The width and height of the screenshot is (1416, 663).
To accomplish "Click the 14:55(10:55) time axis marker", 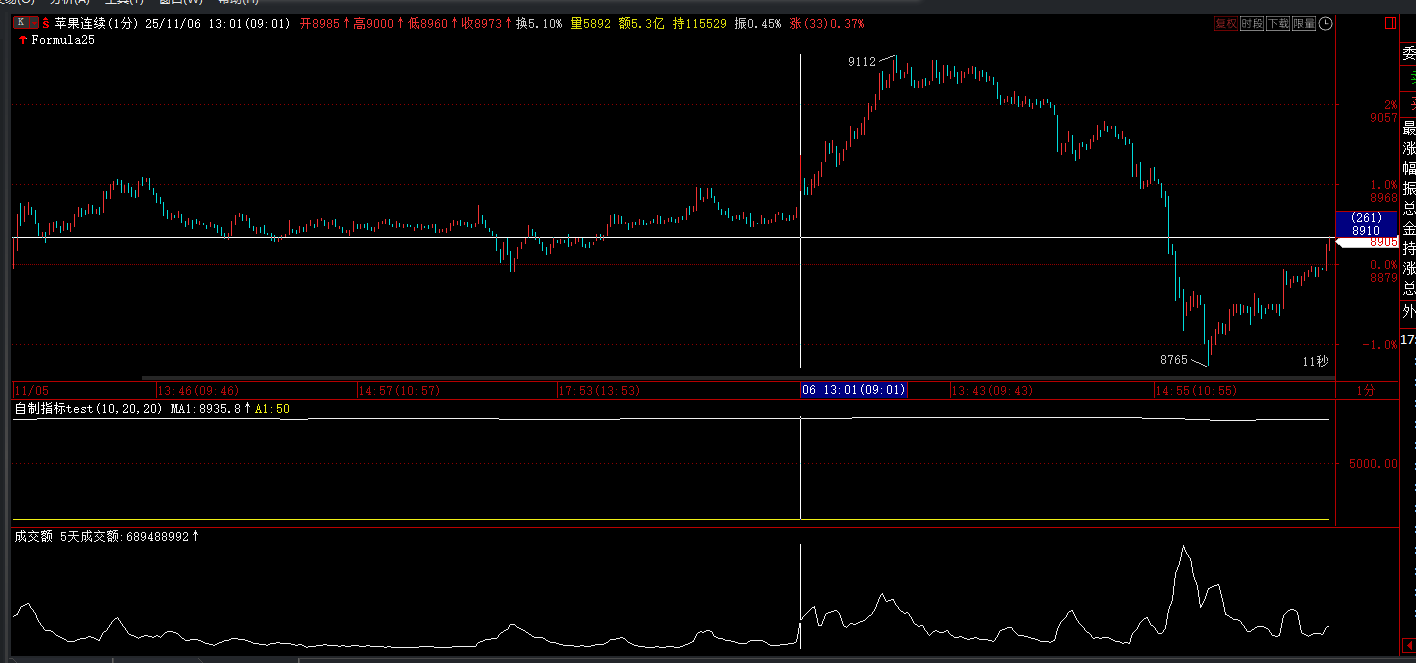I will pos(1195,390).
